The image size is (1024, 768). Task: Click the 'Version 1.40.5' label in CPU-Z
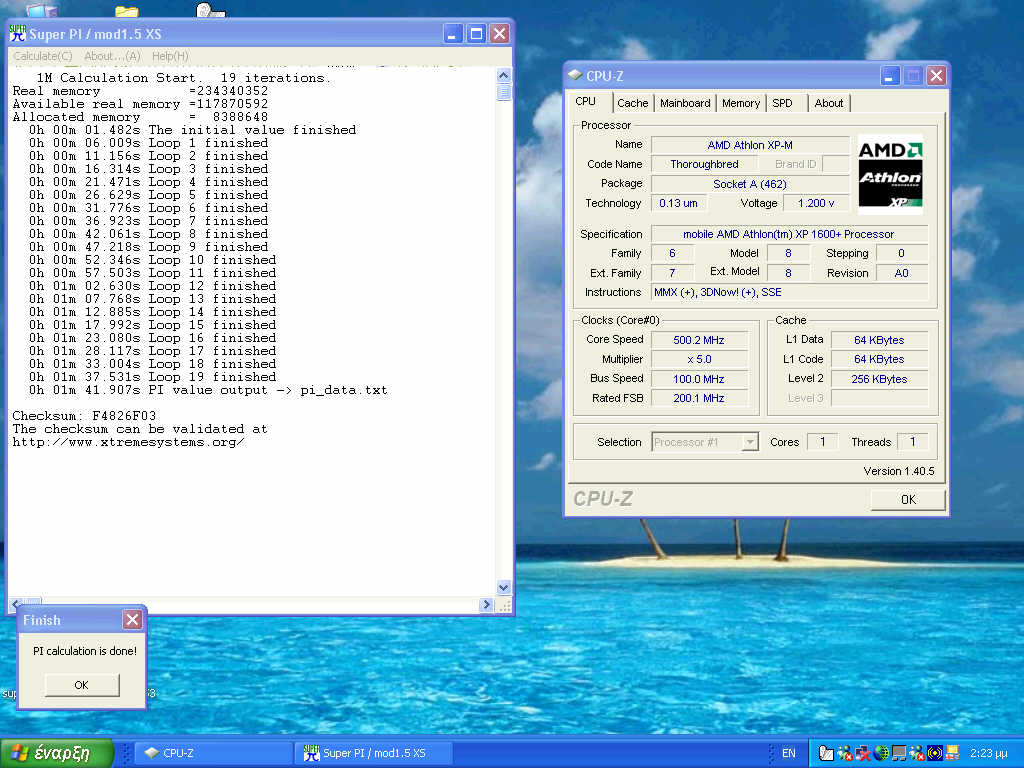tap(899, 471)
